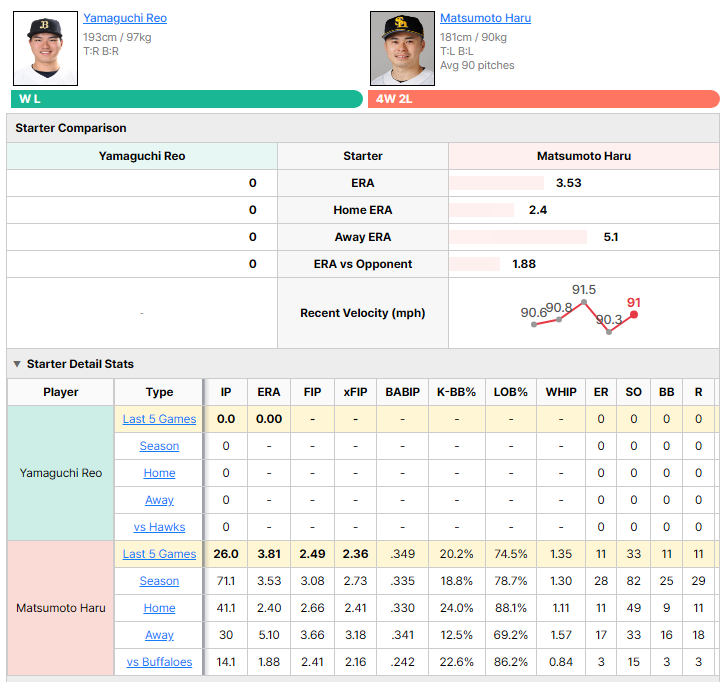
Task: Click the 91.5 velocity chart point
Action: click(584, 302)
